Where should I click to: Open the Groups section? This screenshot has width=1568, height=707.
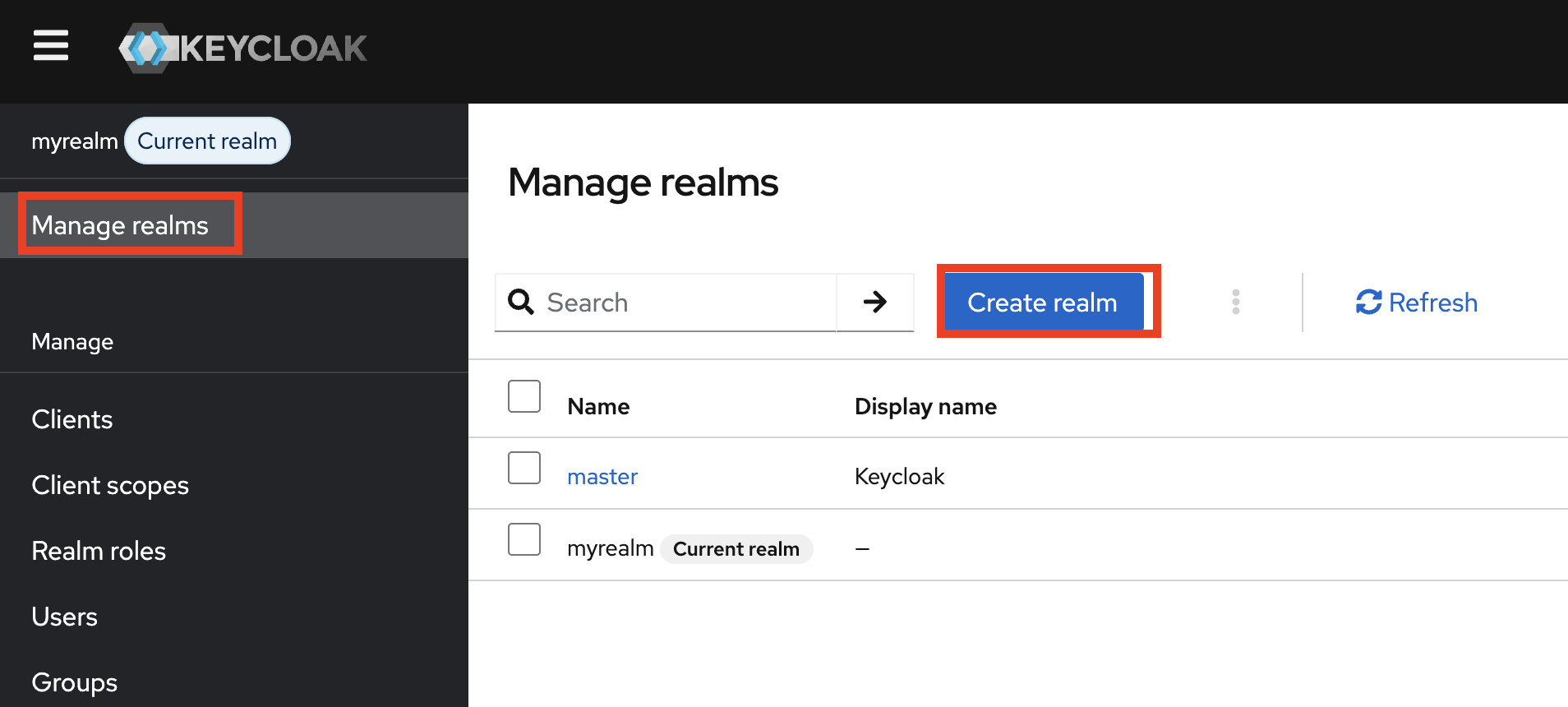click(x=74, y=682)
